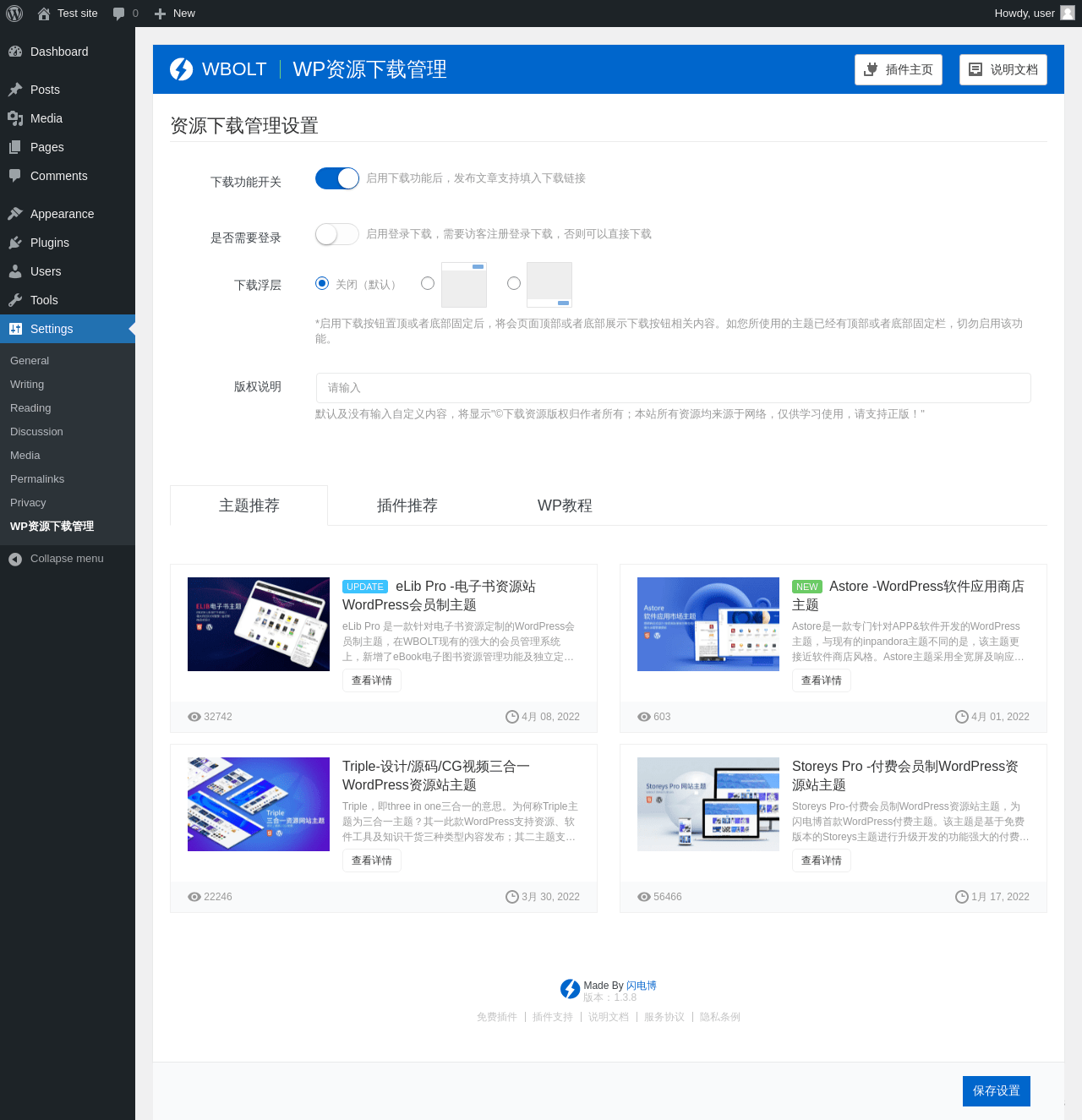The width and height of the screenshot is (1082, 1120).
Task: Open the 说明文档 documentation button
Action: pyautogui.click(x=1003, y=69)
